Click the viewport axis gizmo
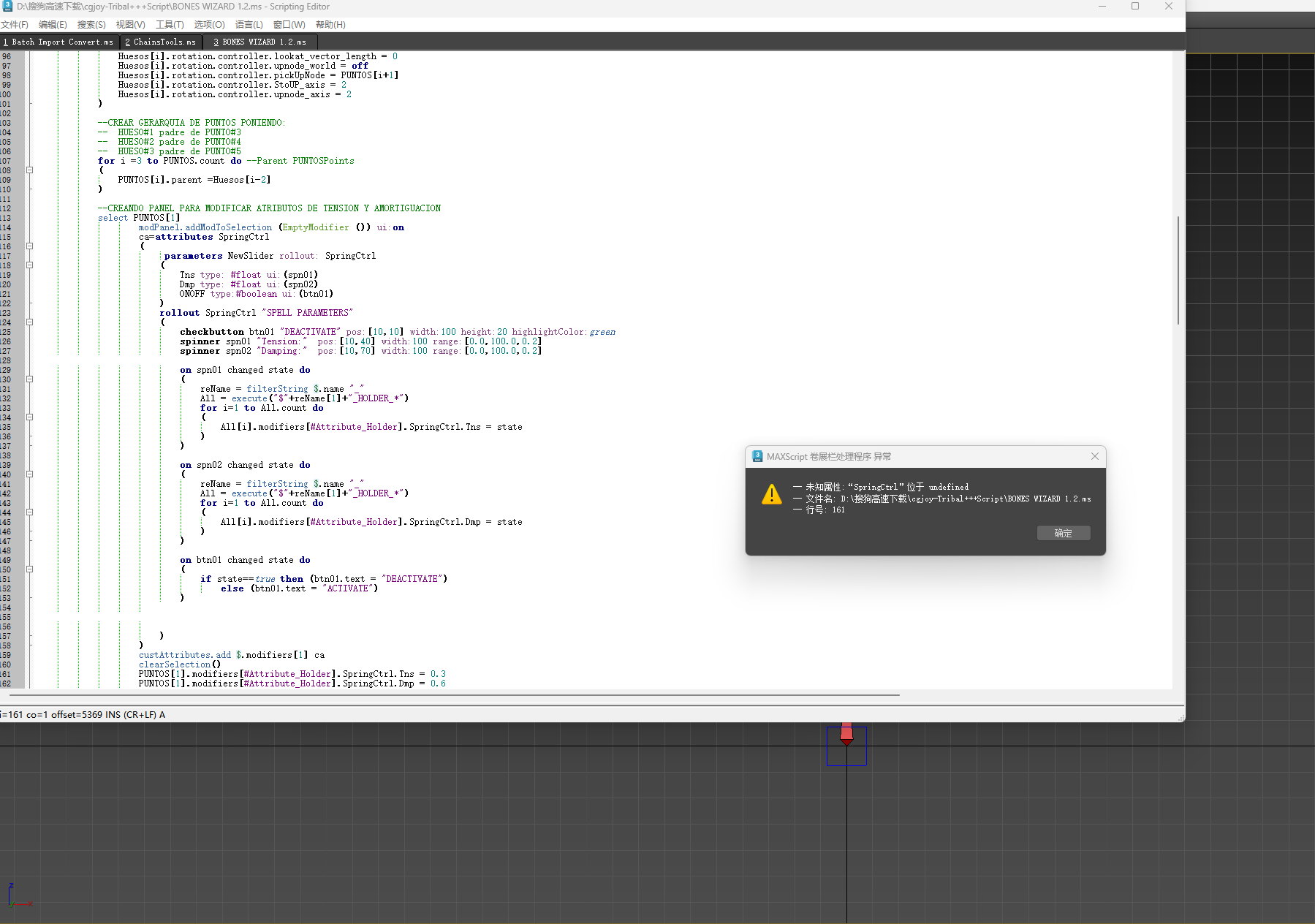The width and height of the screenshot is (1315, 924). point(16,897)
